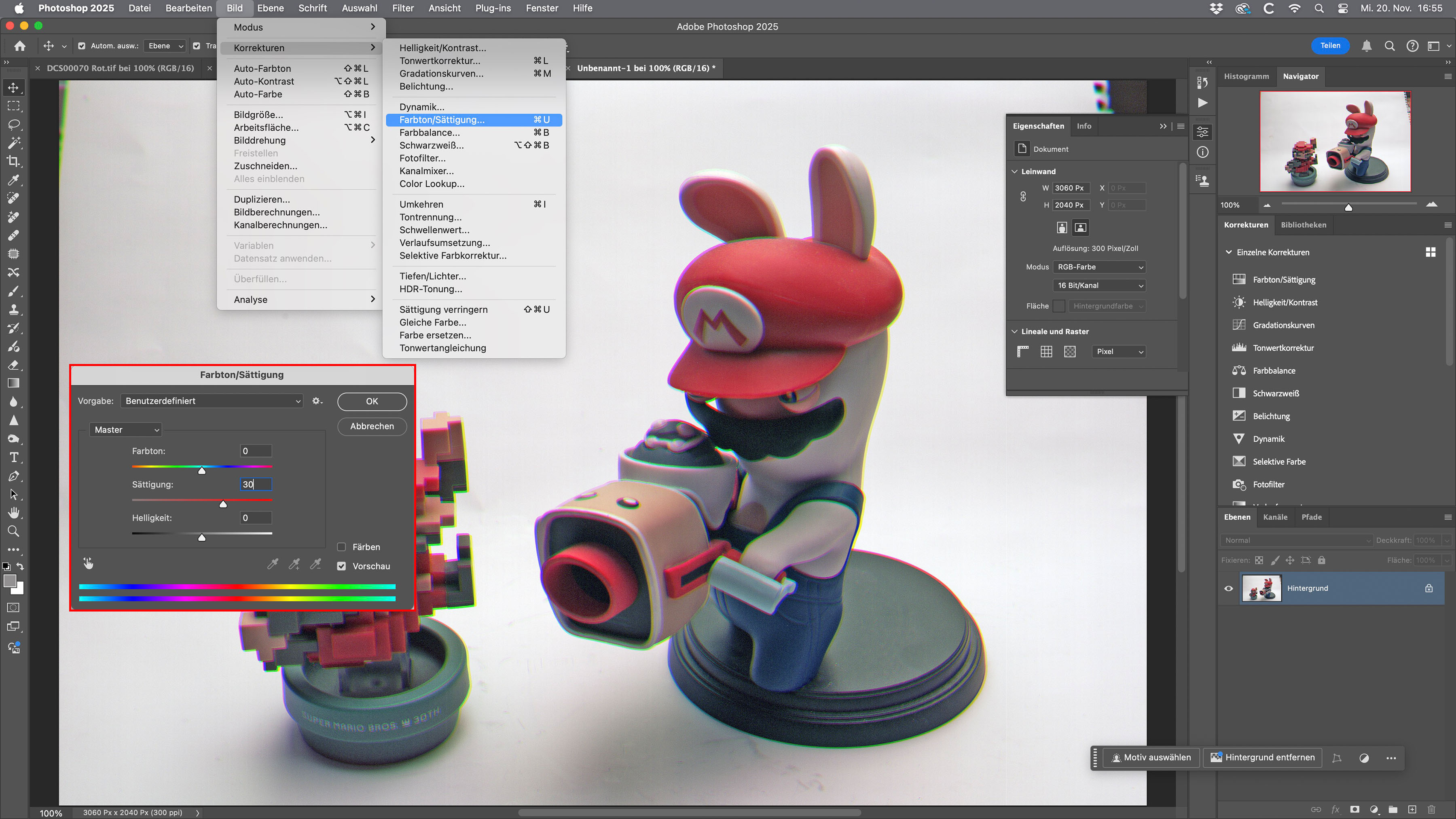Set canvas to portrait orientation button
The image size is (1456, 819).
tap(1062, 227)
